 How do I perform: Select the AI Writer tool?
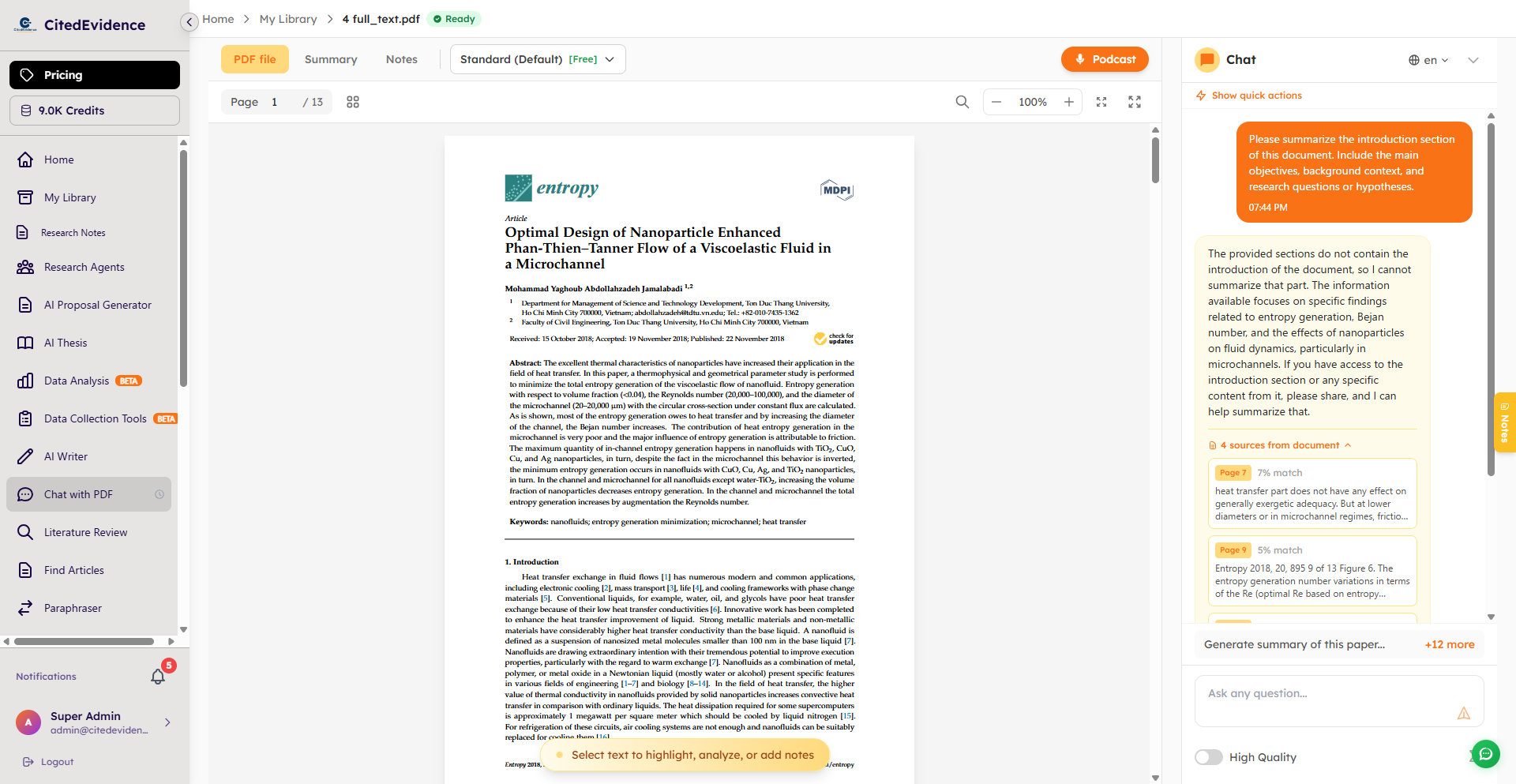65,456
